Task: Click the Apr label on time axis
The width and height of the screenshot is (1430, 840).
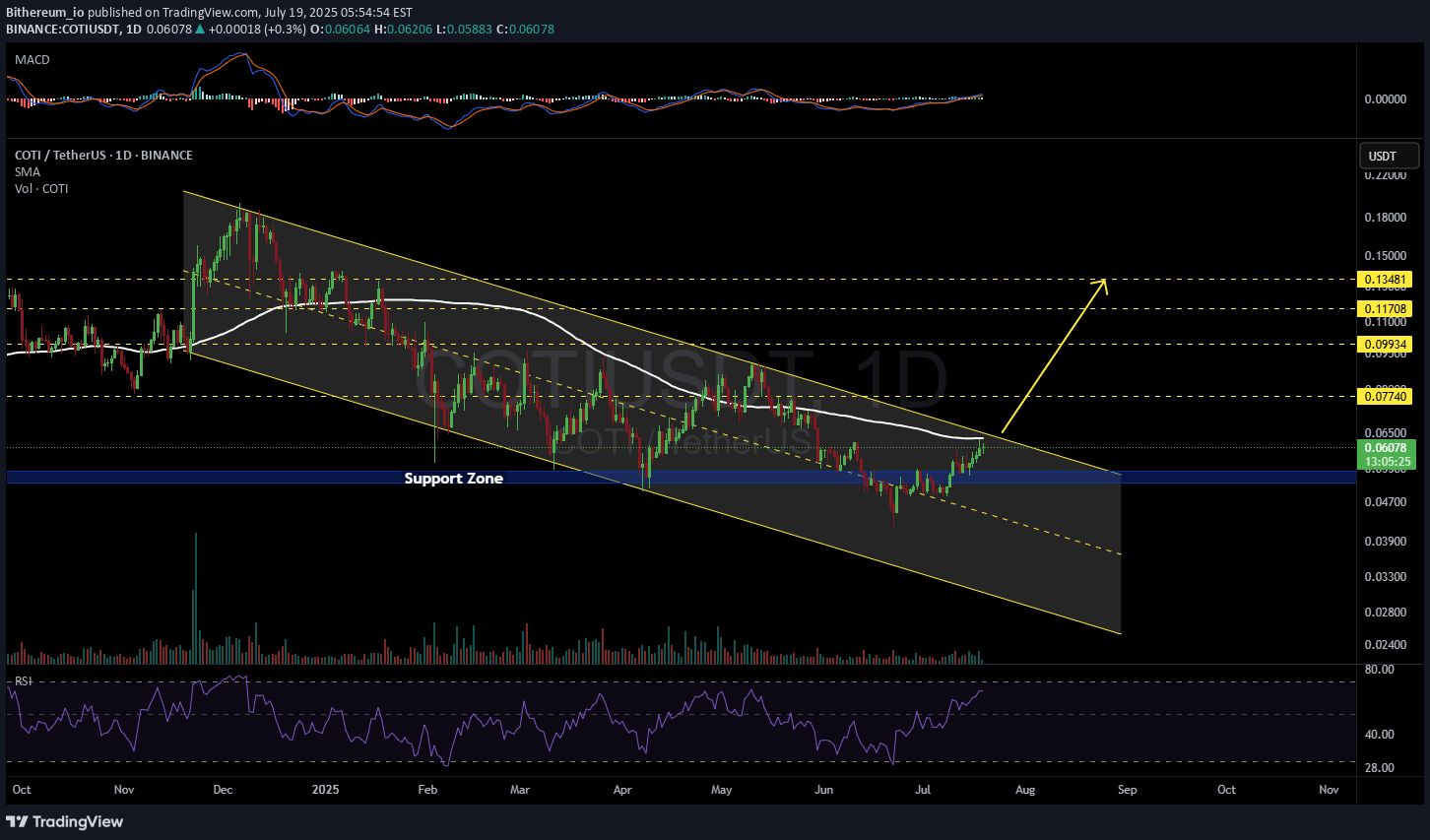Action: coord(622,790)
